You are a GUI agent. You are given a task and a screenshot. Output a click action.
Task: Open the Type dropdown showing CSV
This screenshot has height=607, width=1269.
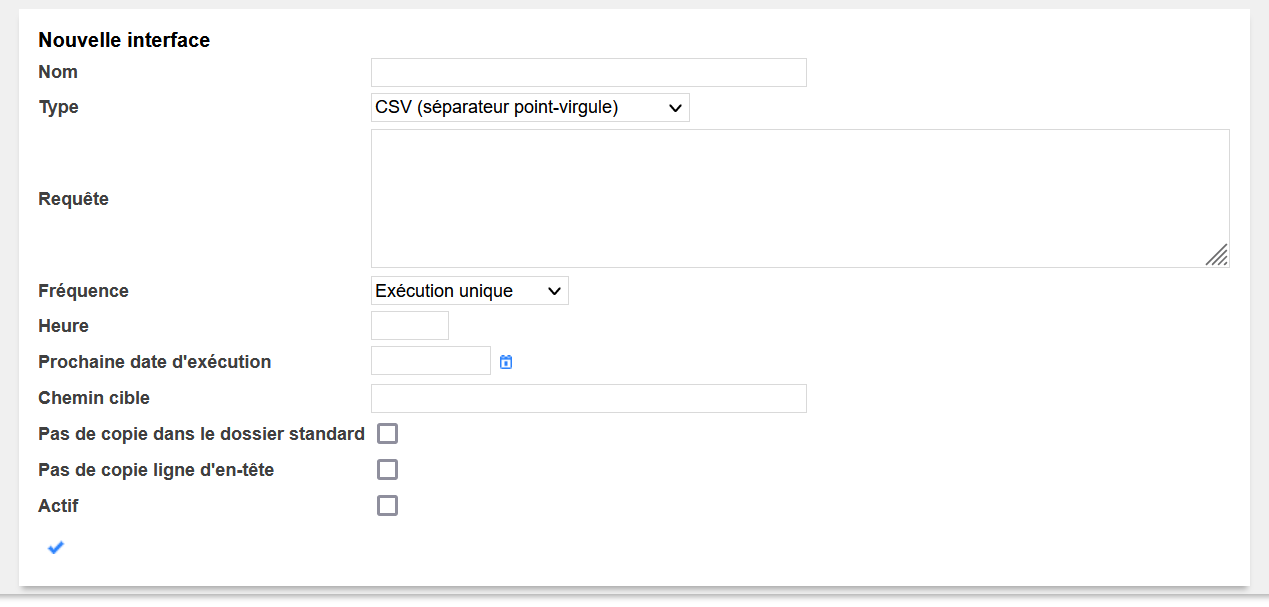click(530, 108)
